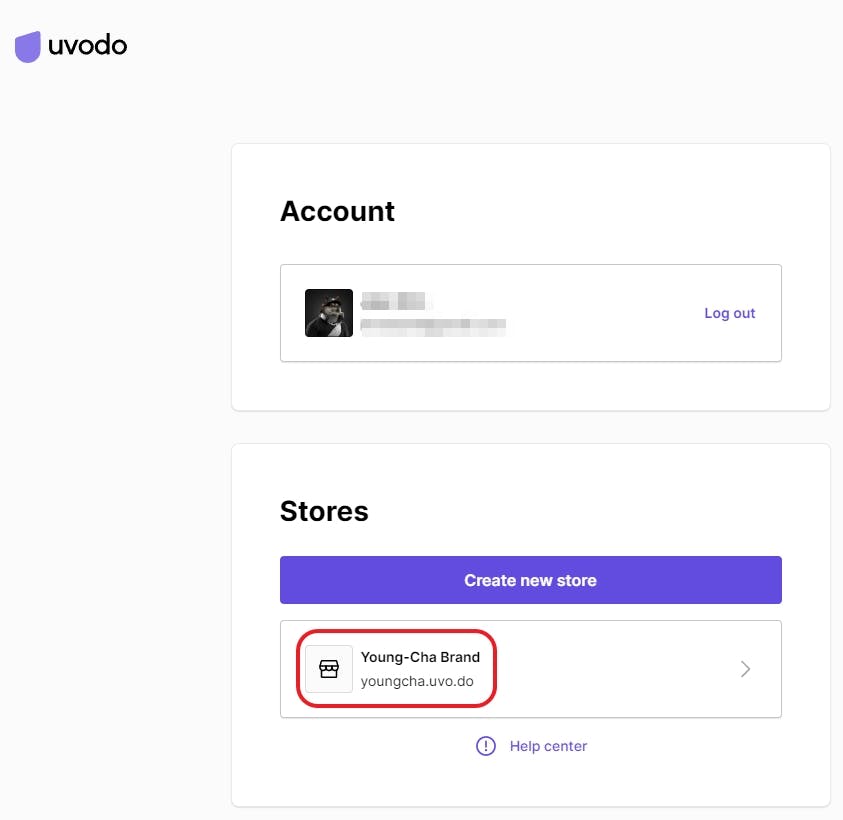843x820 pixels.
Task: Click the blurred account name
Action: [x=394, y=301]
